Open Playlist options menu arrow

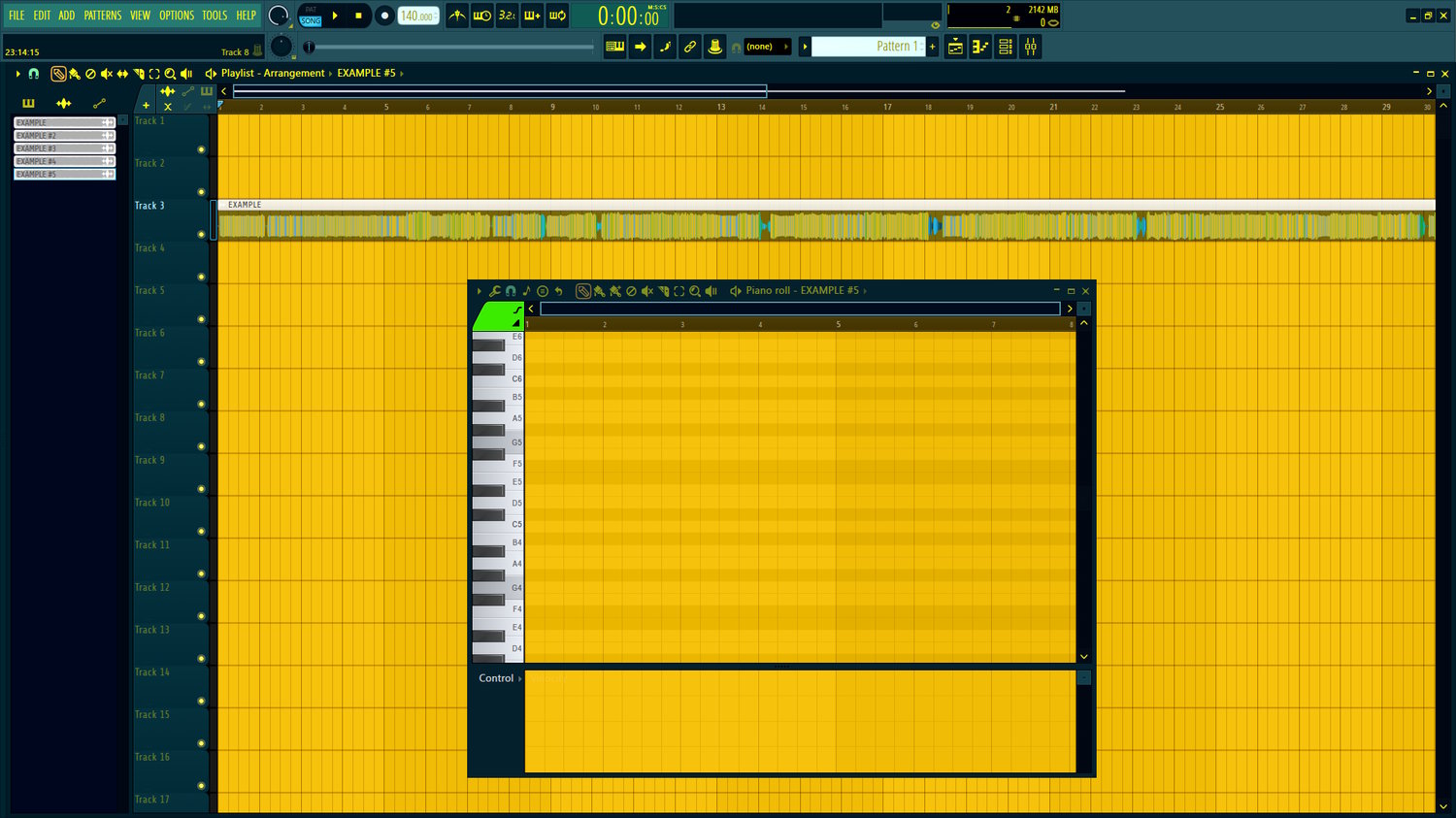click(x=17, y=74)
